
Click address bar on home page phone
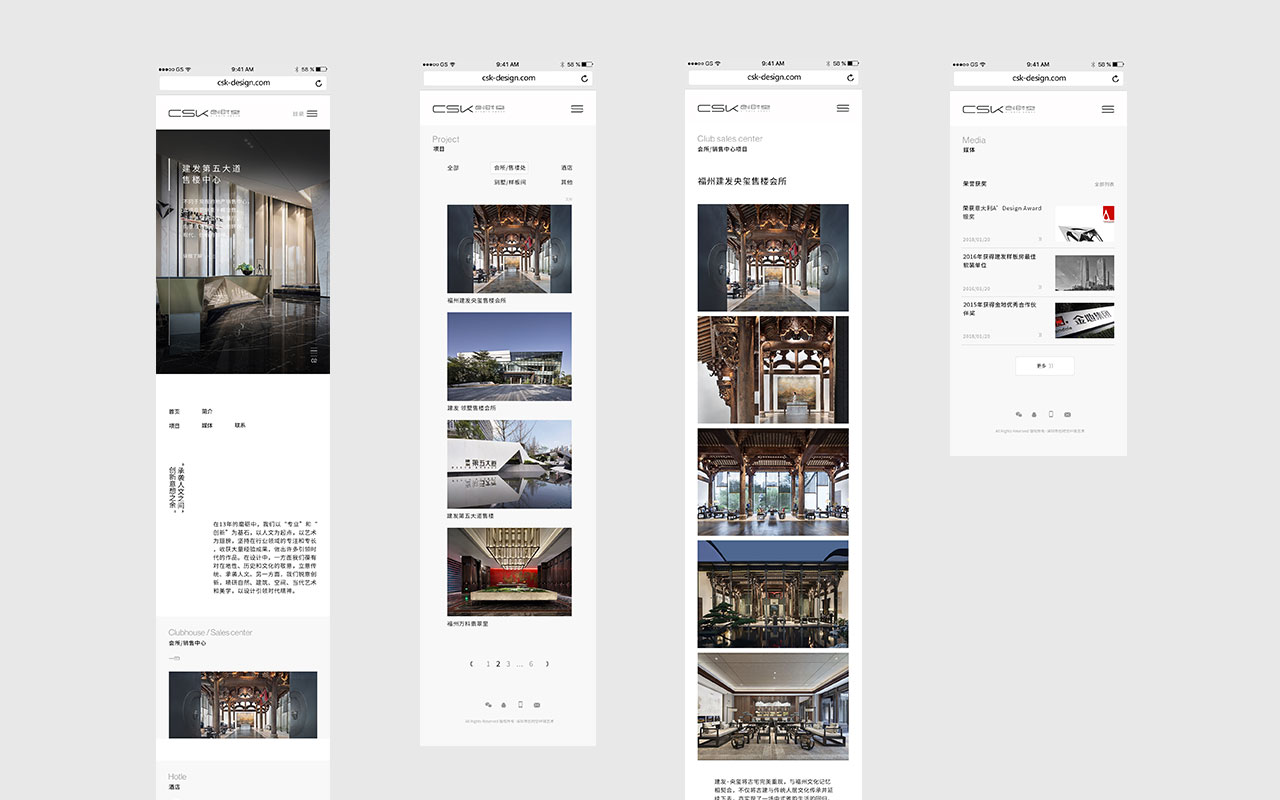(243, 83)
